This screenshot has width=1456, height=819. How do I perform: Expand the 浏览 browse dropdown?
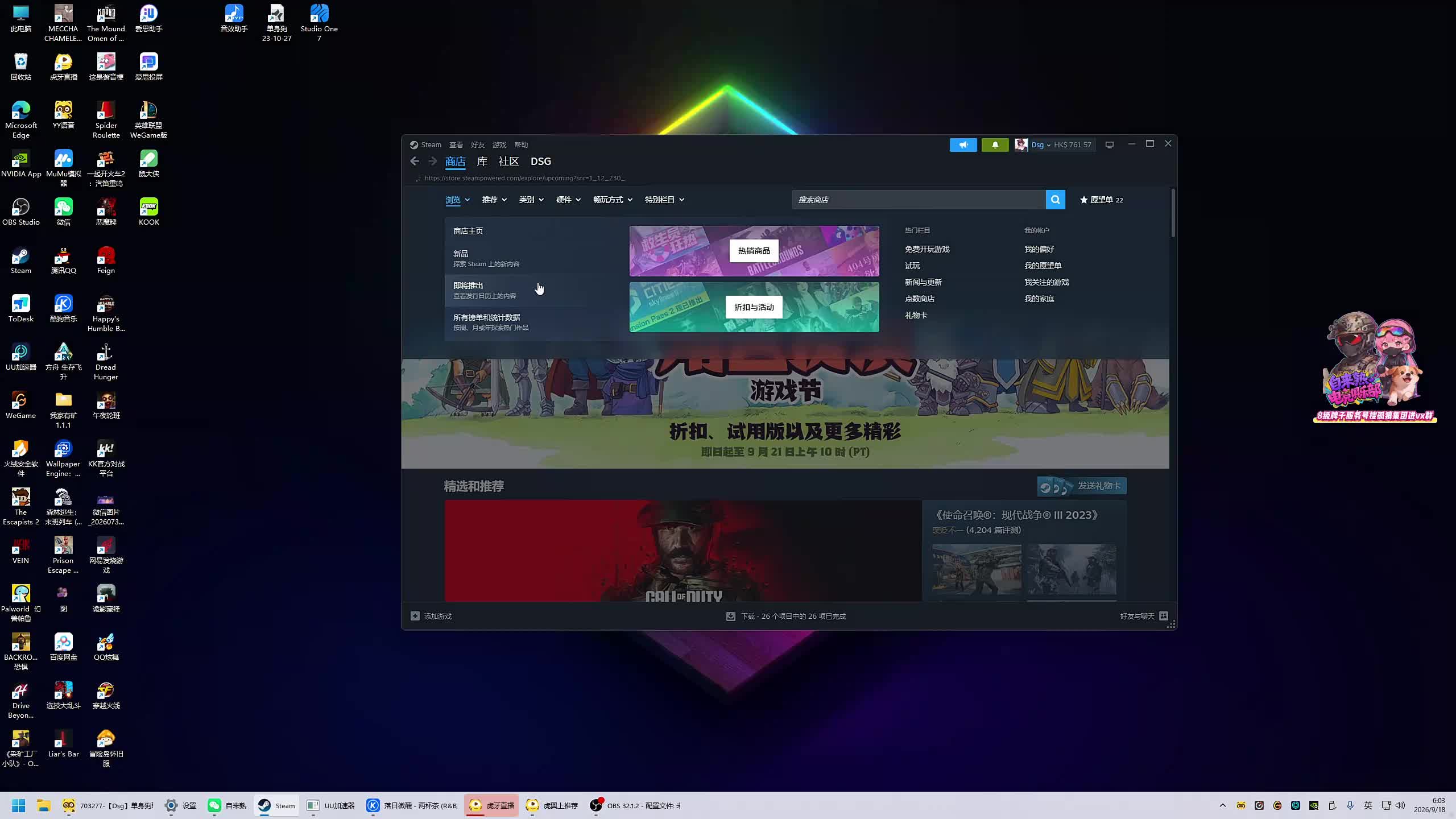click(458, 200)
